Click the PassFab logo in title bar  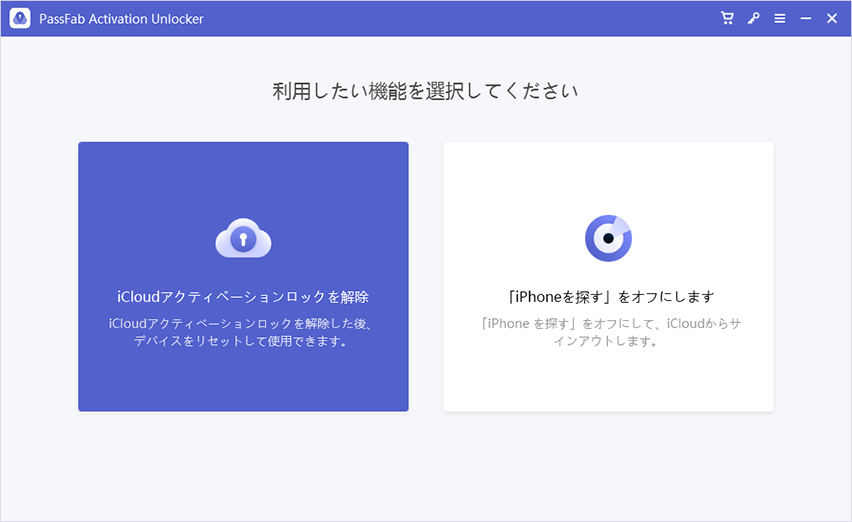coord(20,18)
